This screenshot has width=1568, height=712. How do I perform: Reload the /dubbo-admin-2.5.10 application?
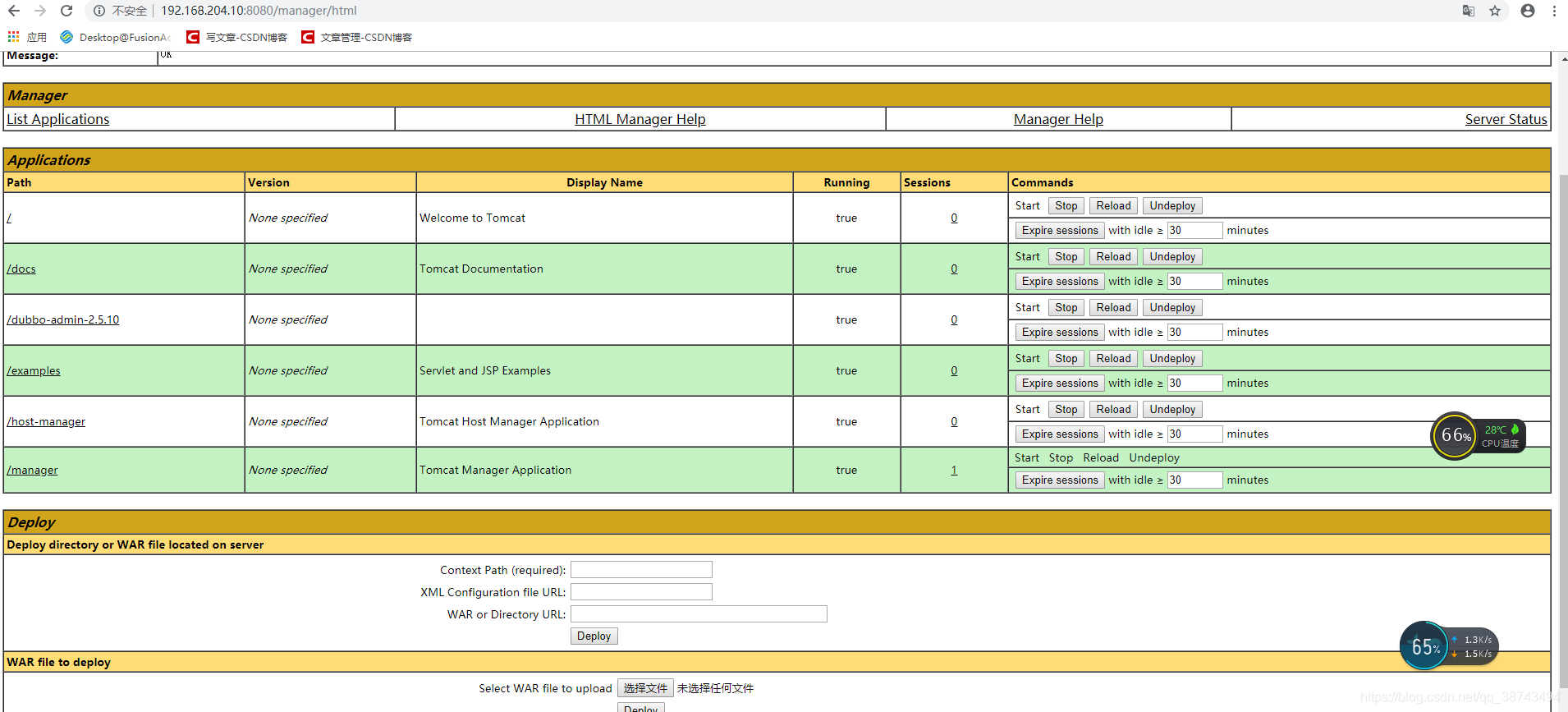pos(1113,308)
